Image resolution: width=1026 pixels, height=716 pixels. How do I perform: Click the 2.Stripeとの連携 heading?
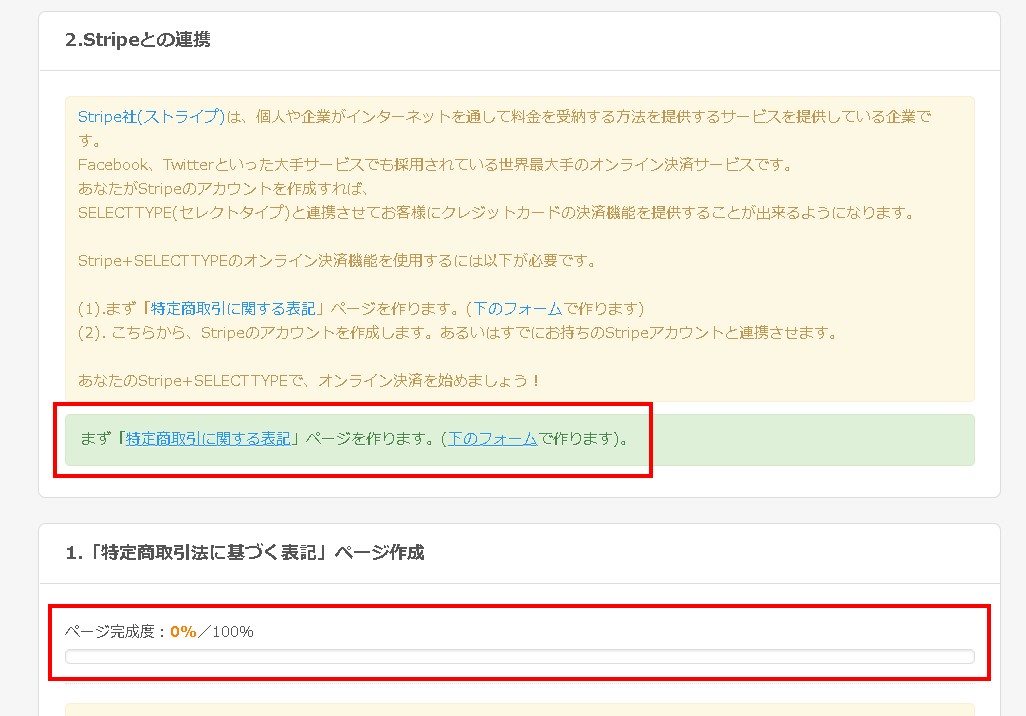(137, 40)
